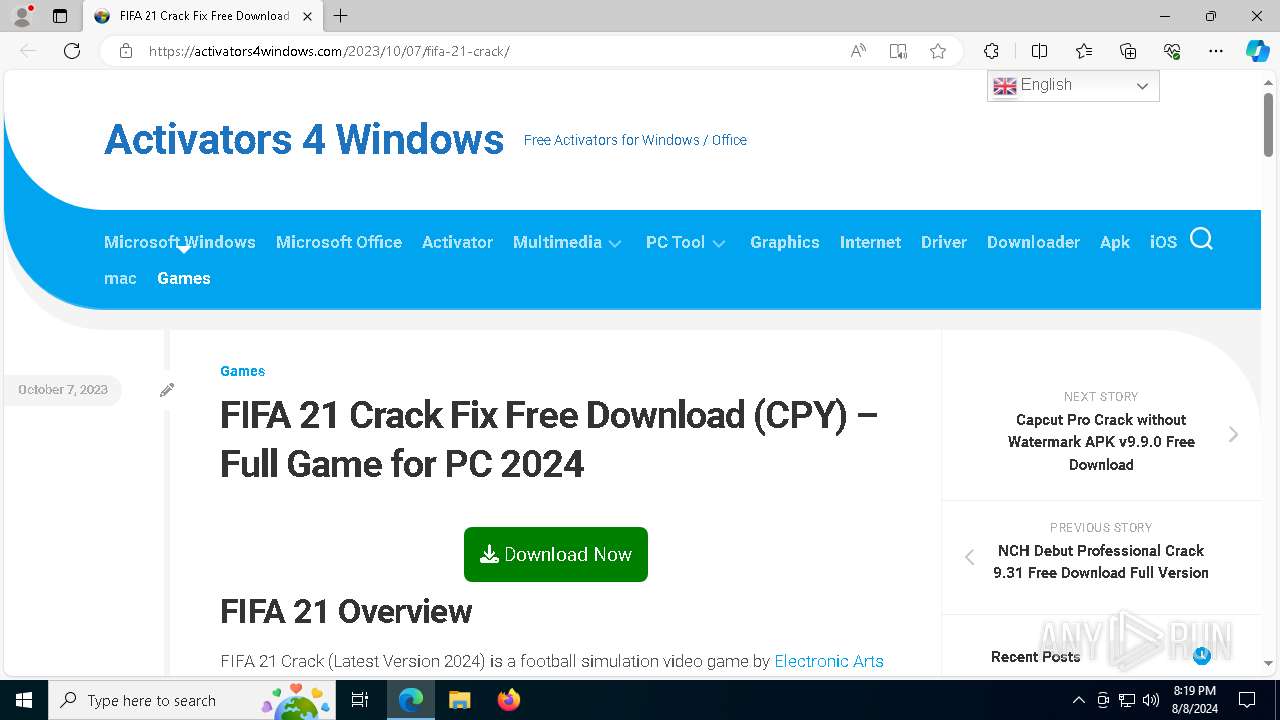Open File Explorer from taskbar
The width and height of the screenshot is (1280, 720).
point(459,700)
